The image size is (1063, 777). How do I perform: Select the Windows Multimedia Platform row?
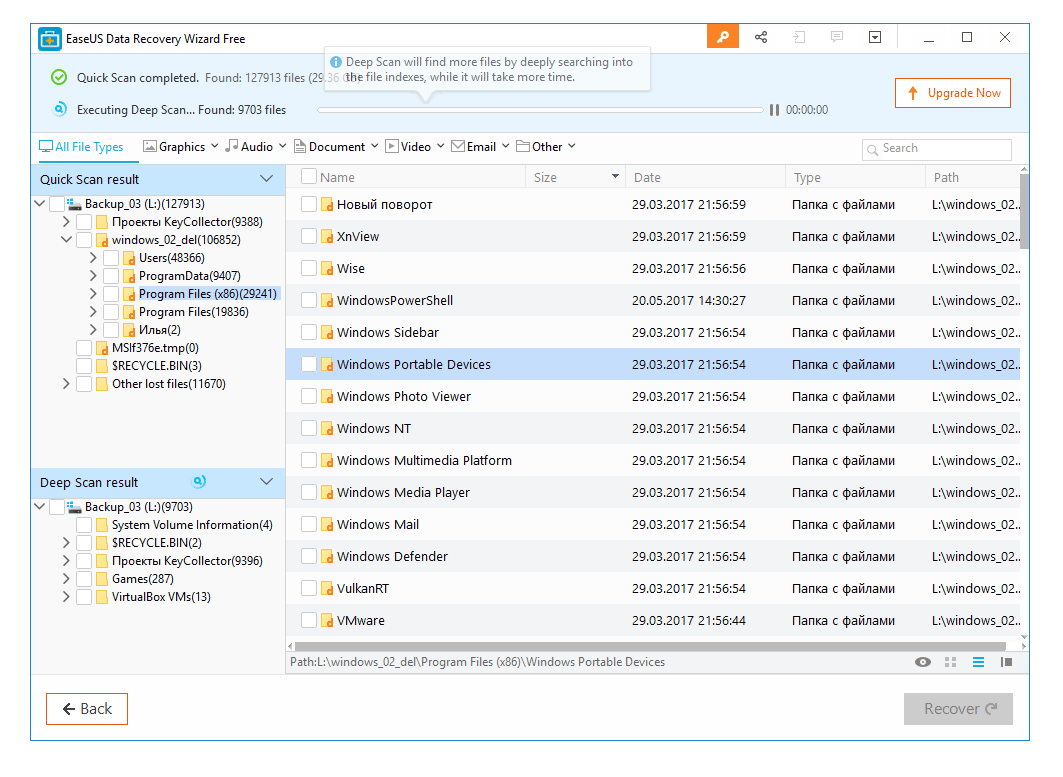click(x=653, y=460)
